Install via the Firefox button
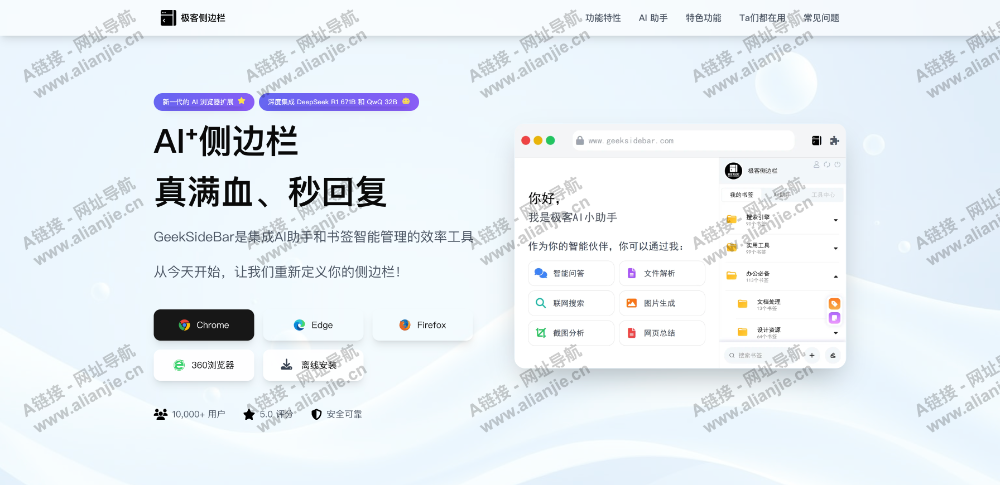The image size is (1000, 485). (423, 325)
